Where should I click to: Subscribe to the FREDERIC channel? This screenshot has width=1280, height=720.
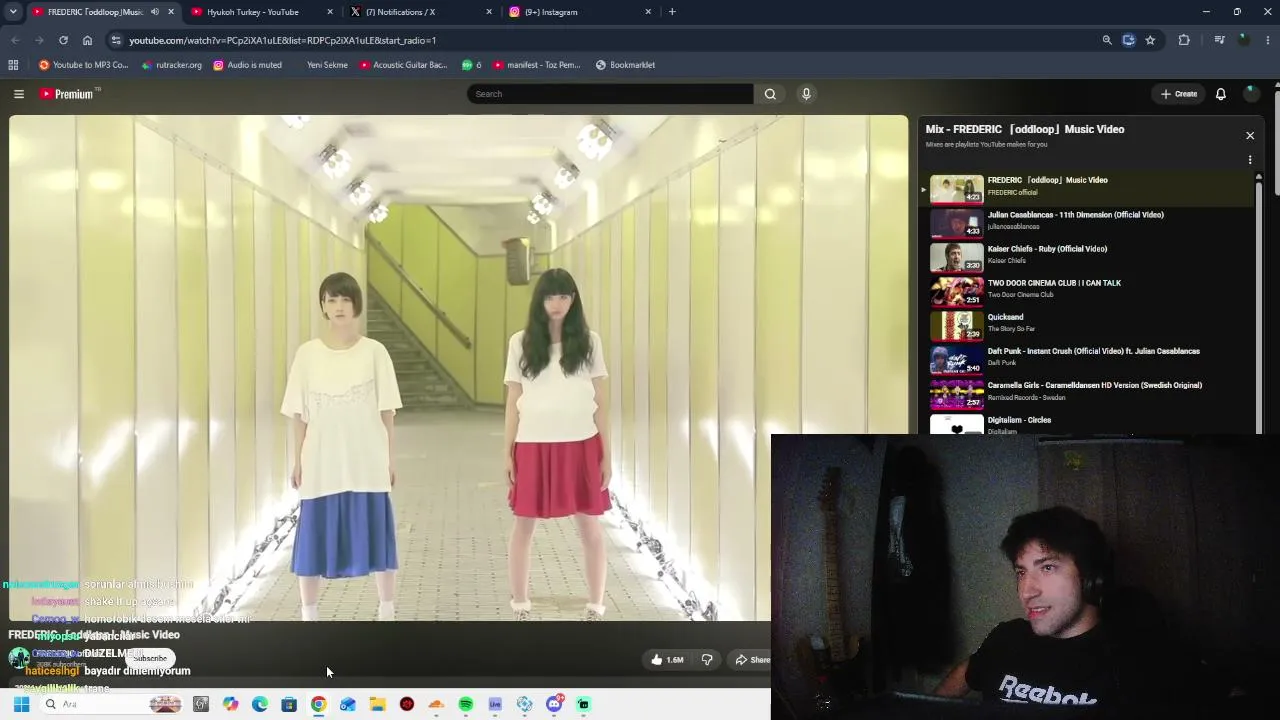pos(150,658)
